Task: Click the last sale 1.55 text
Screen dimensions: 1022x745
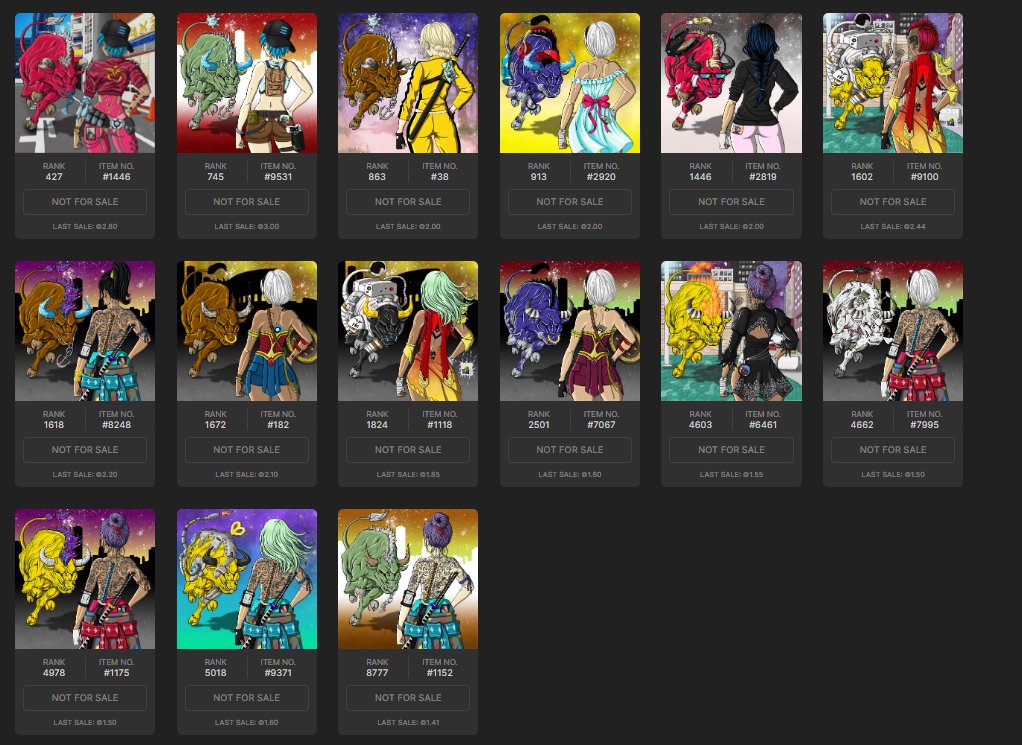Action: point(731,475)
